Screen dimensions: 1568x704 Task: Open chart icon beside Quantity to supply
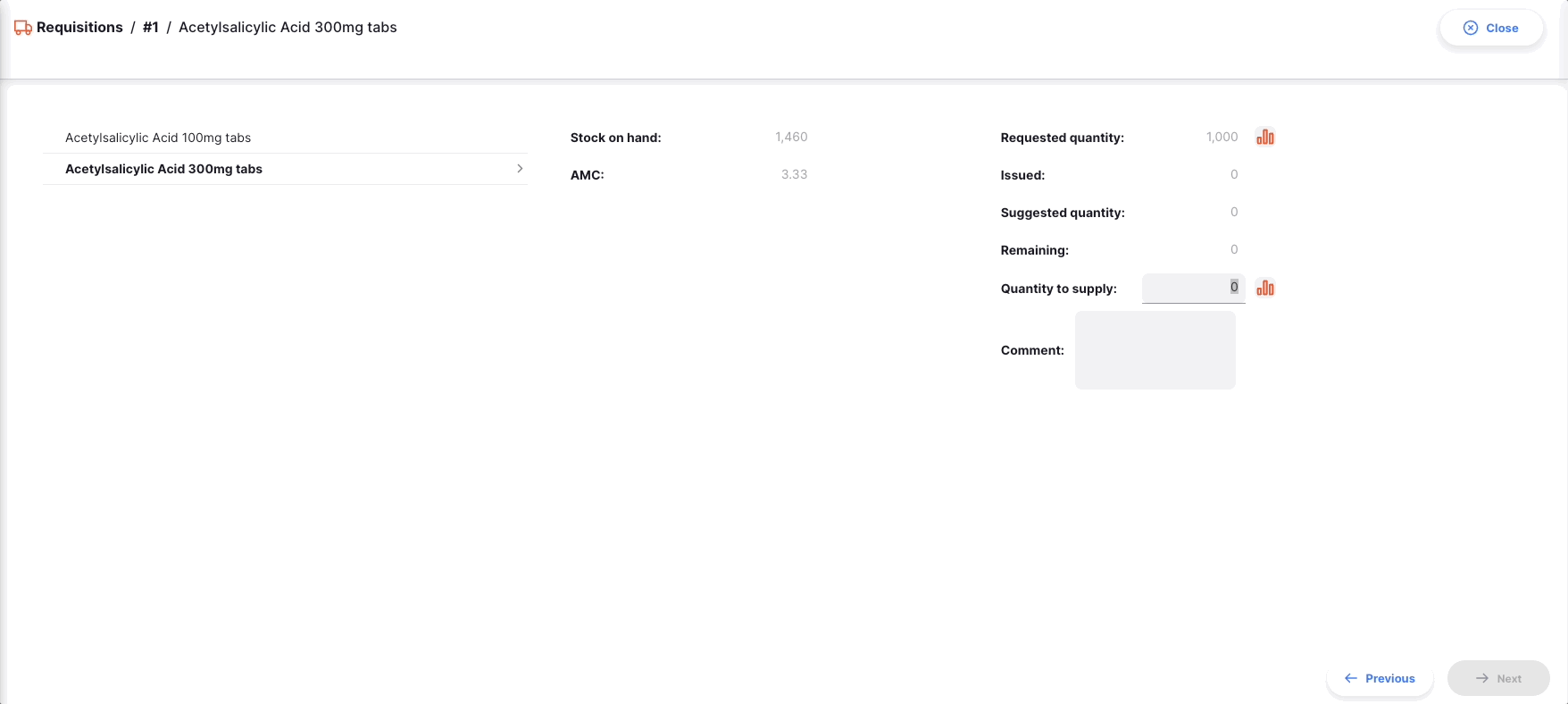point(1265,288)
